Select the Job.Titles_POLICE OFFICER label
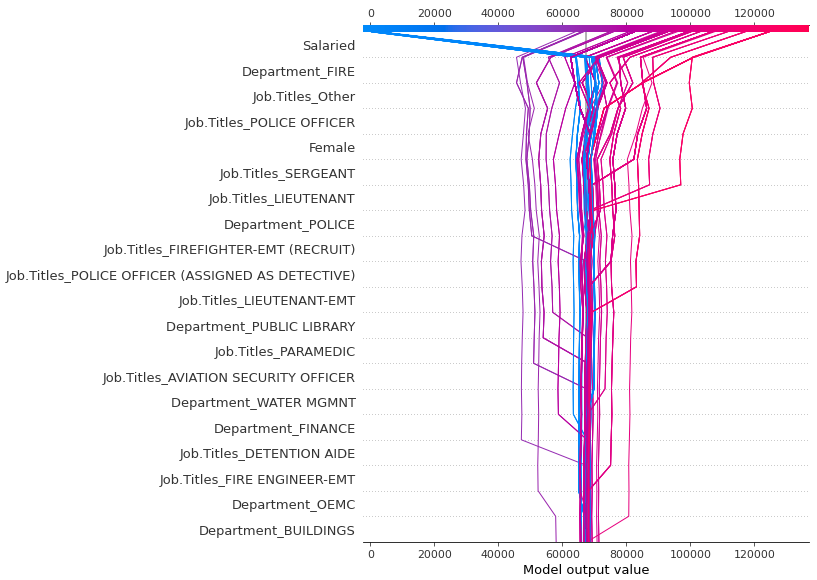Image resolution: width=817 pixels, height=580 pixels. point(269,123)
